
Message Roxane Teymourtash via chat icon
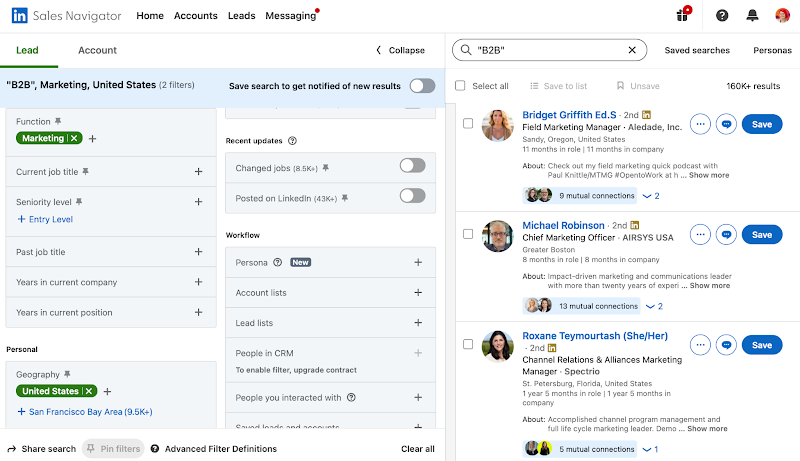[726, 345]
